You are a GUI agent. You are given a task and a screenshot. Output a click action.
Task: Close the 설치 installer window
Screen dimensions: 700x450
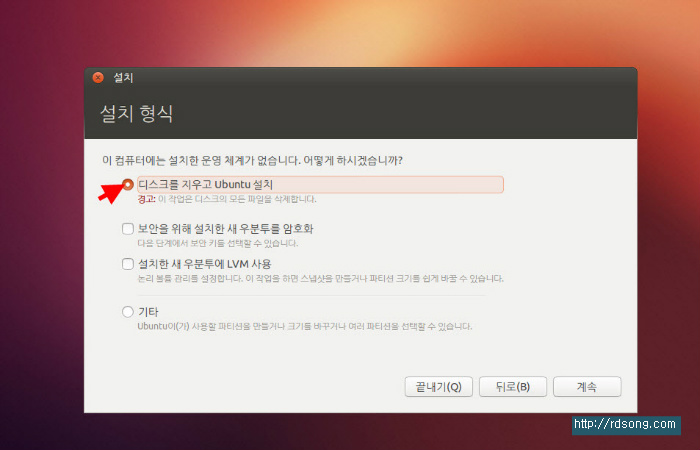(x=98, y=77)
